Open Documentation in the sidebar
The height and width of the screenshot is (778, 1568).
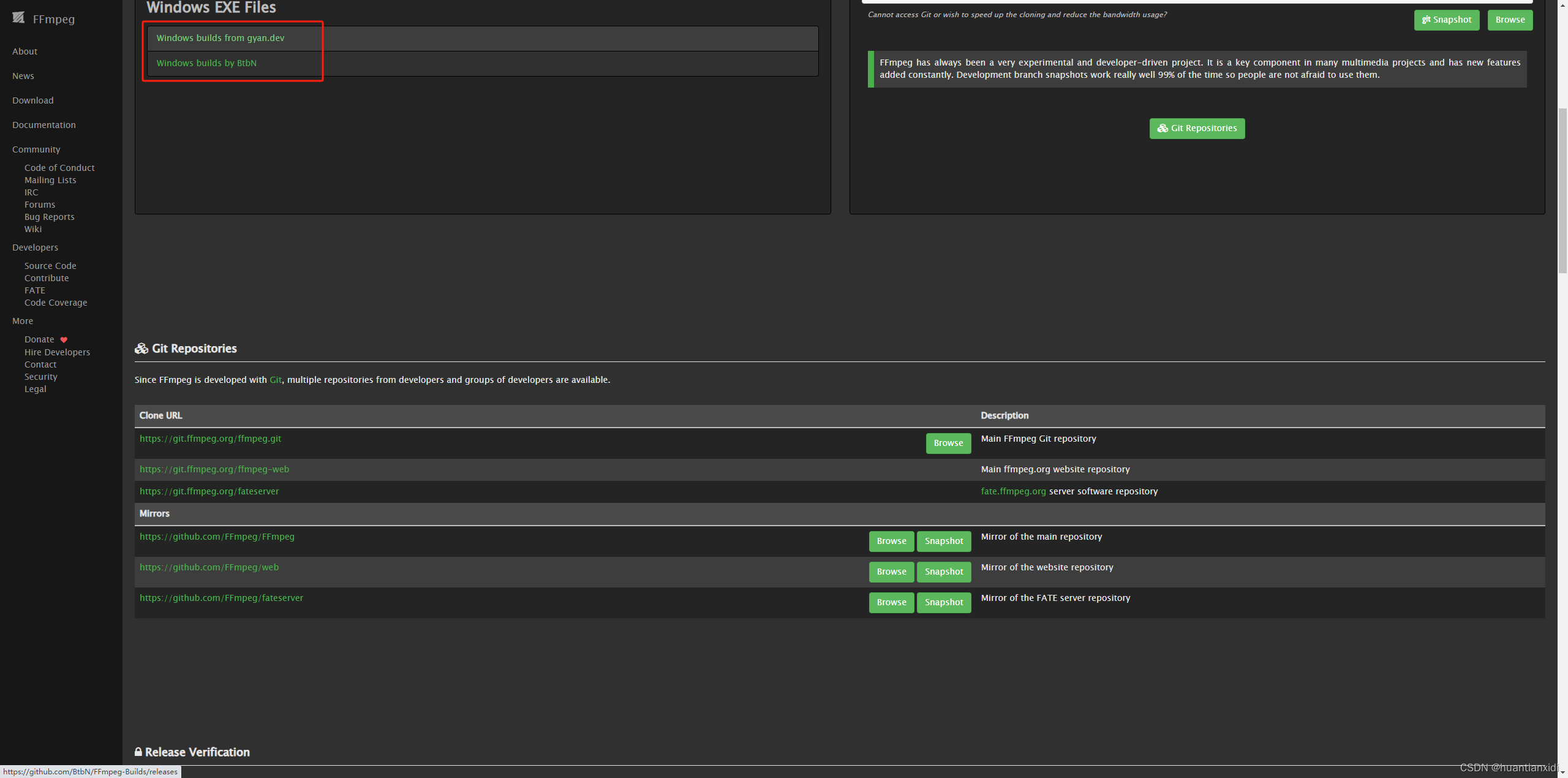tap(44, 125)
